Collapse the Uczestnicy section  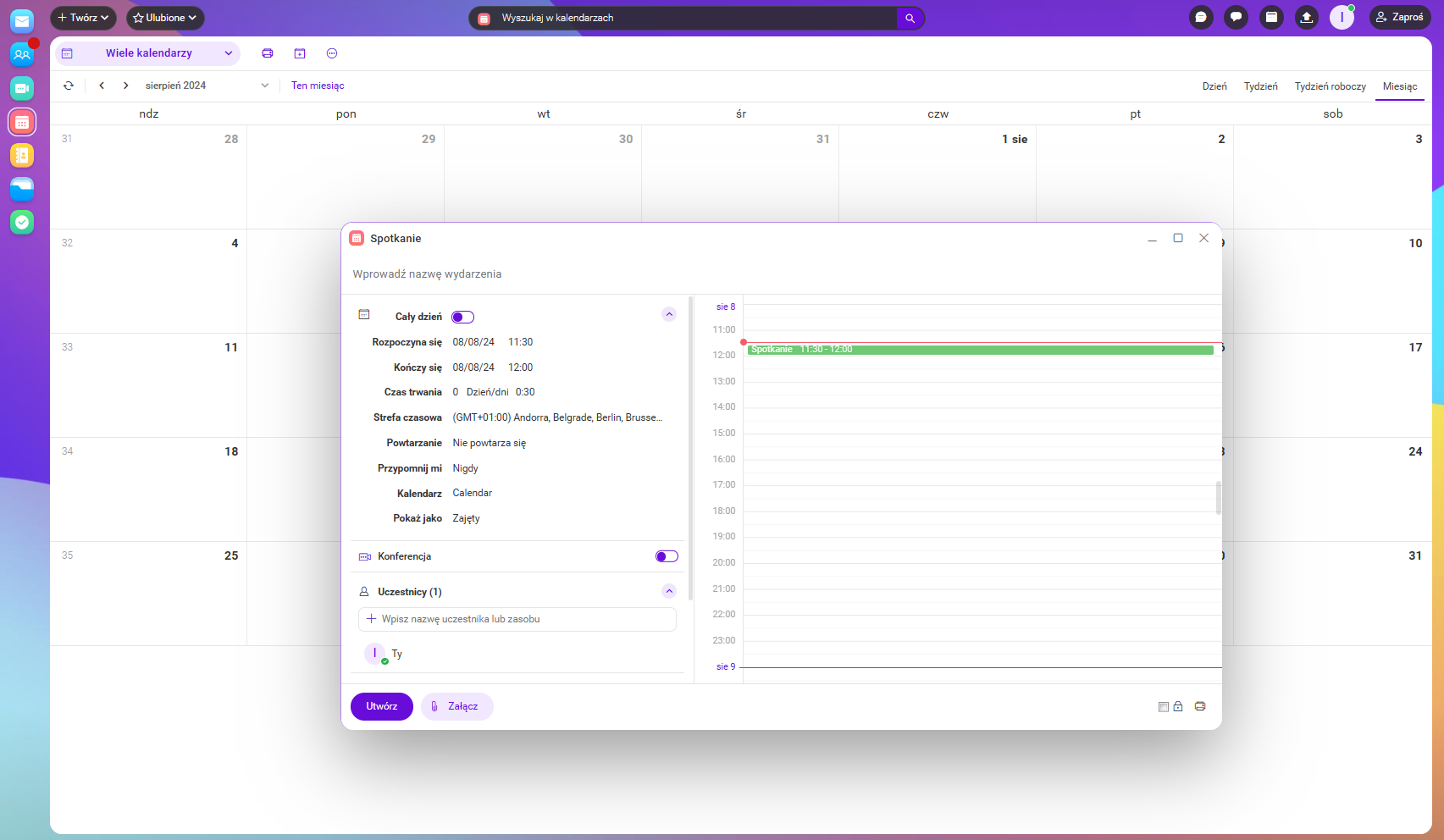[x=669, y=591]
